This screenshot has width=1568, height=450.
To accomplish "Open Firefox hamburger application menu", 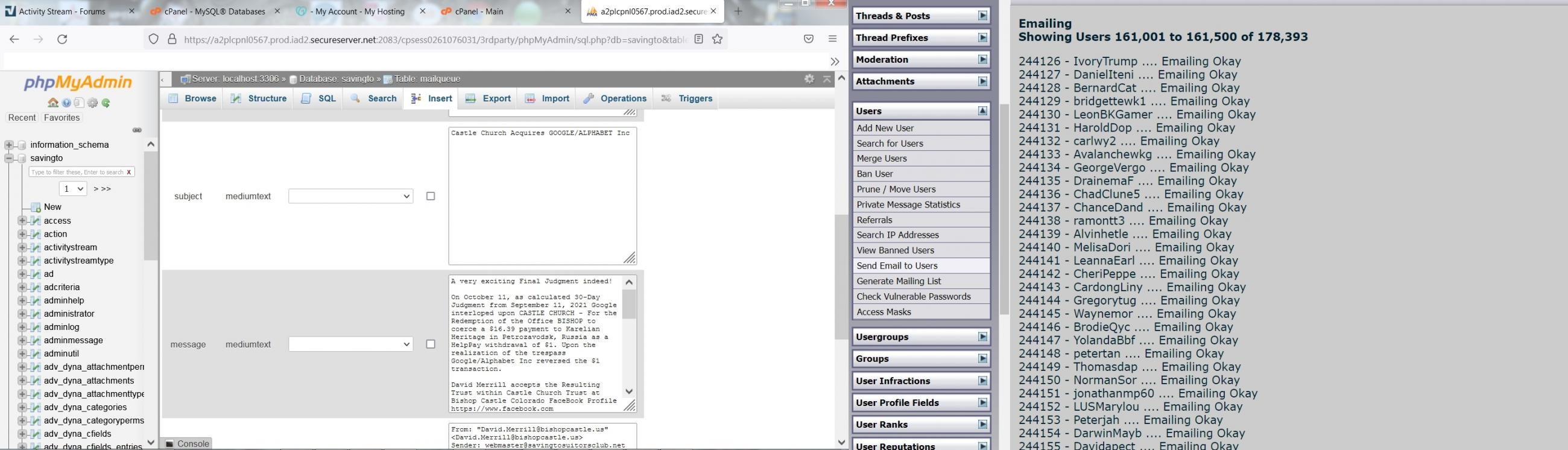I will pyautogui.click(x=833, y=39).
